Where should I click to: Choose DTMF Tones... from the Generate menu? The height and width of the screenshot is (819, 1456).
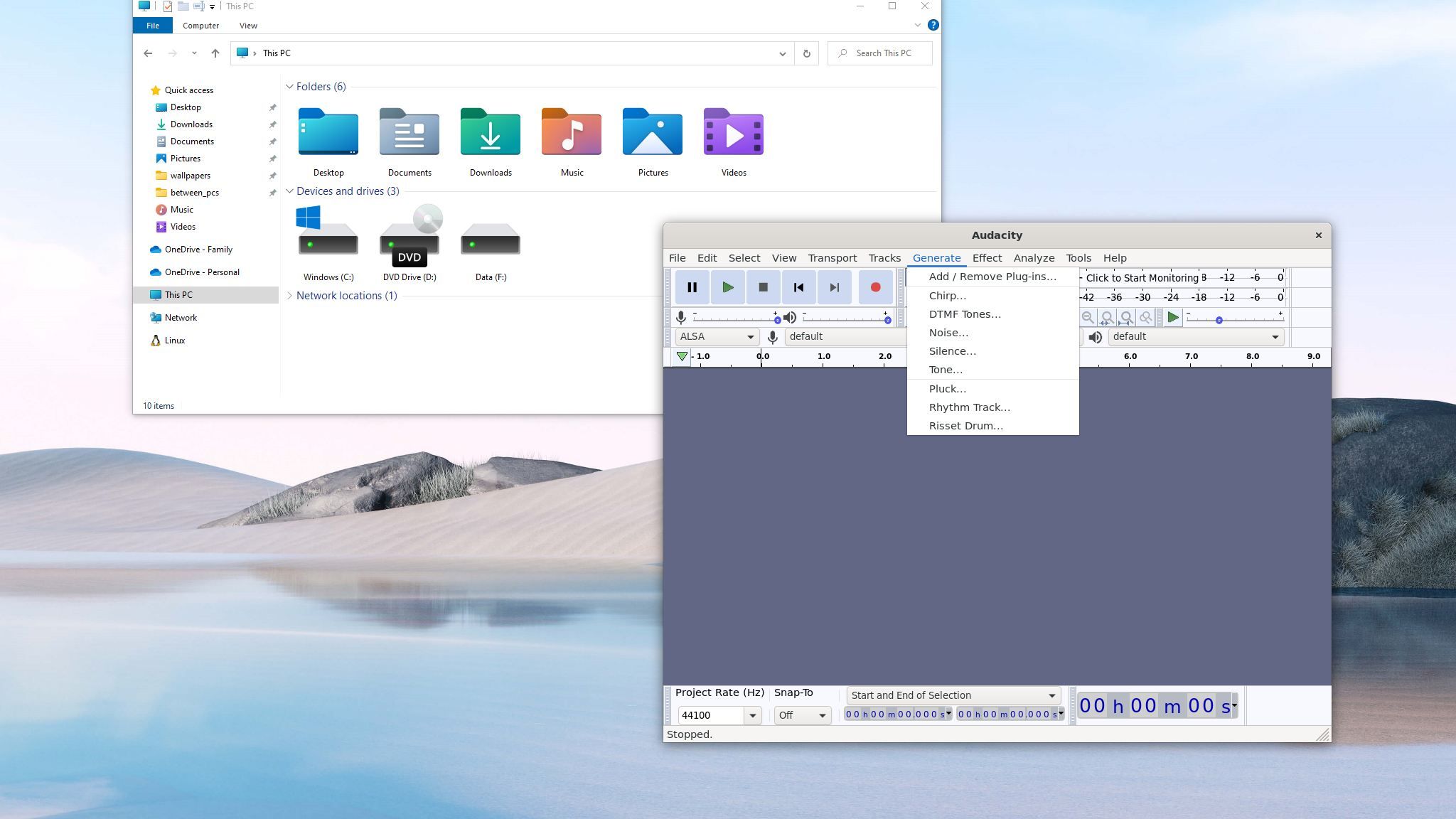pyautogui.click(x=993, y=314)
